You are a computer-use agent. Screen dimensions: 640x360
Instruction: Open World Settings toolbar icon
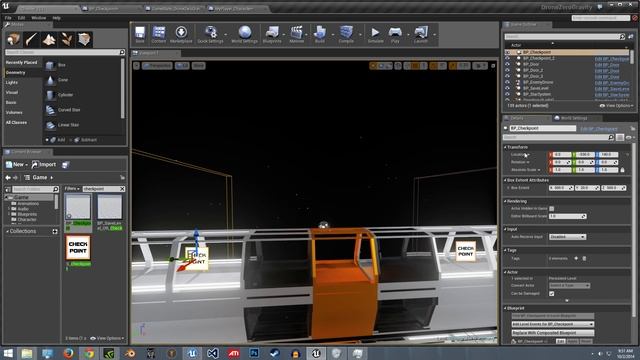point(244,34)
